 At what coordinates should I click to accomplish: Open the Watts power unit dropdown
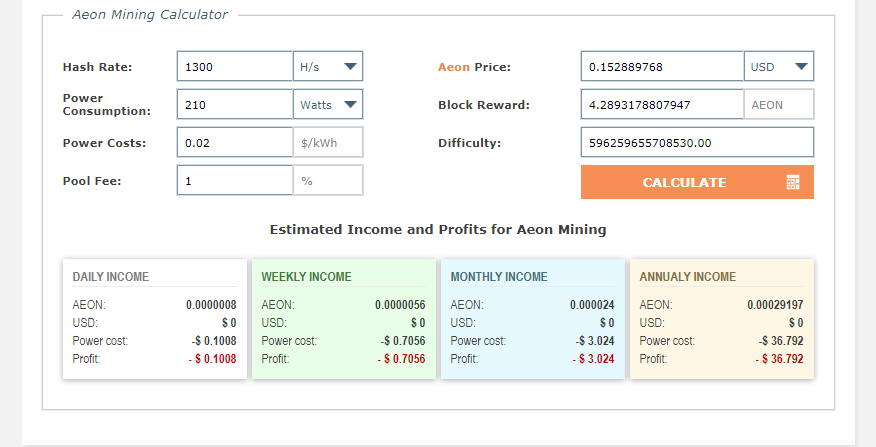[x=328, y=104]
